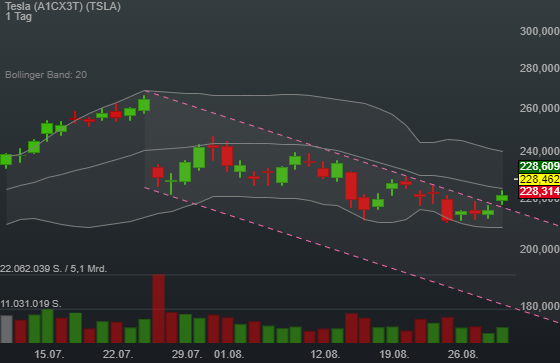560x363 pixels.
Task: Click the 29.07. date axis label
Action: tap(187, 354)
